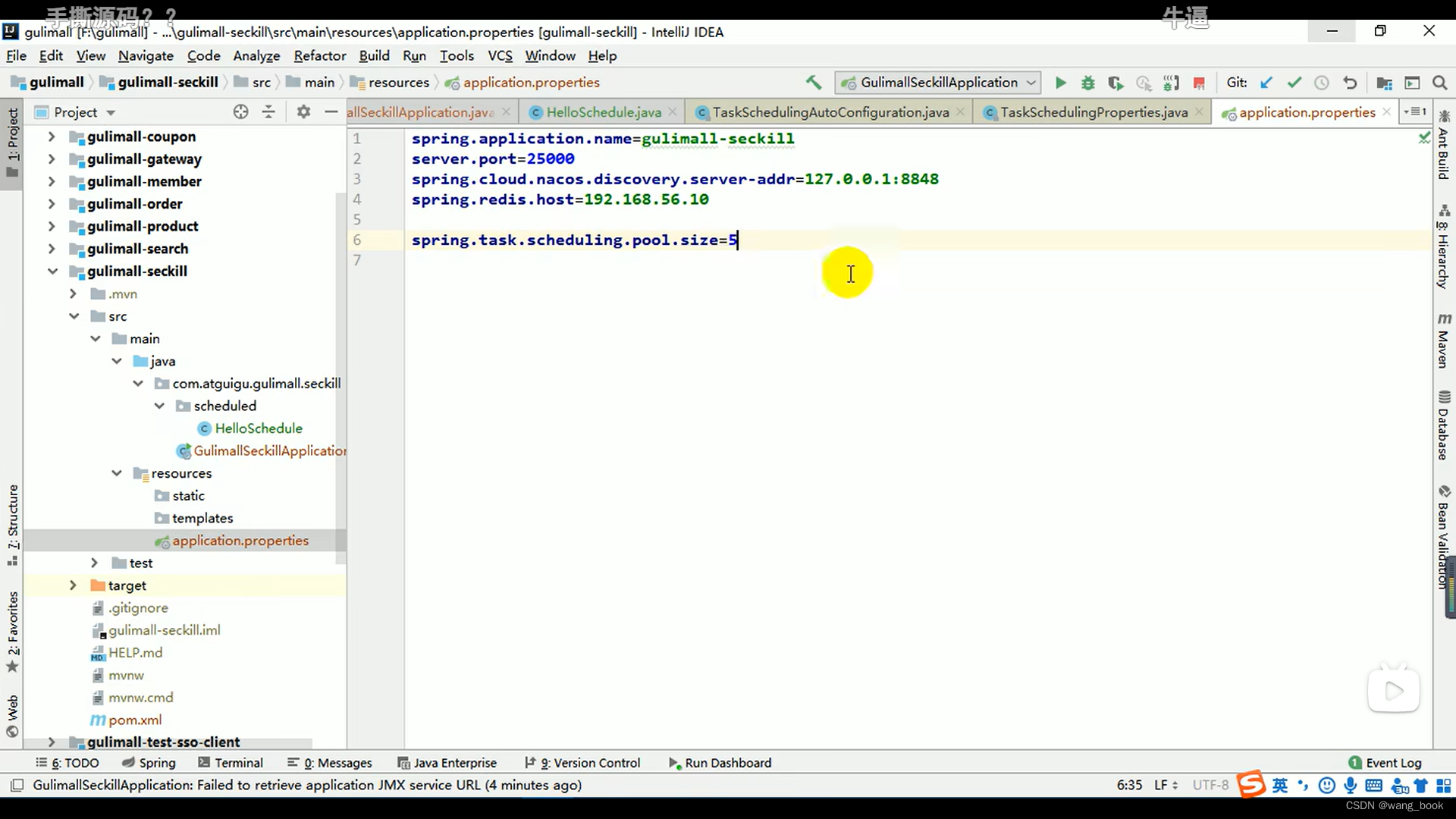Expand the target folder
1456x819 pixels.
[x=73, y=585]
